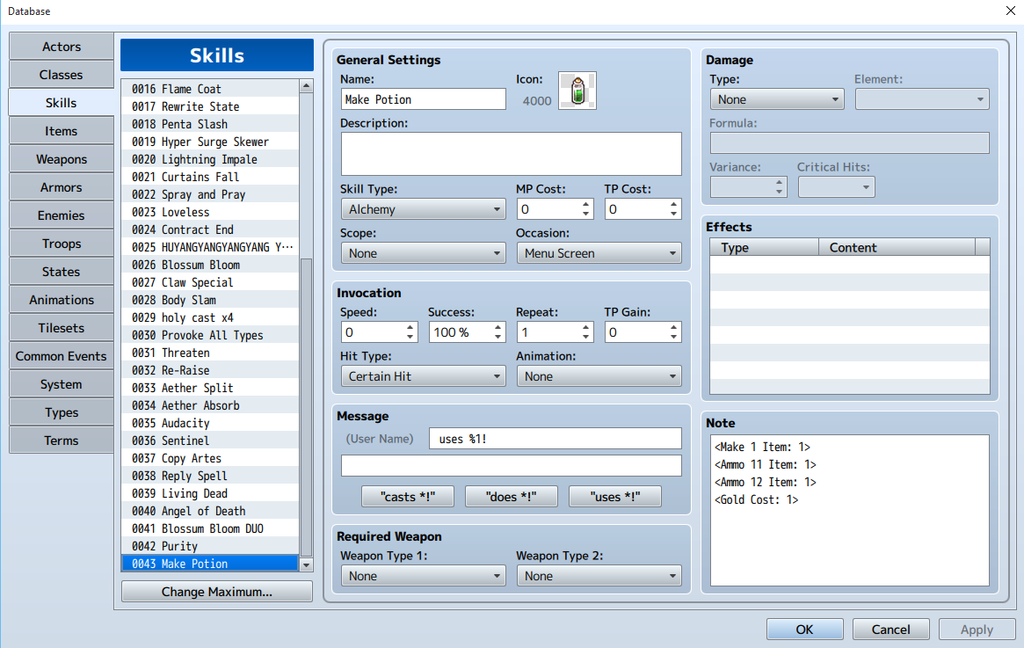The width and height of the screenshot is (1024, 648).
Task: Open the Occasion dropdown
Action: click(x=598, y=253)
